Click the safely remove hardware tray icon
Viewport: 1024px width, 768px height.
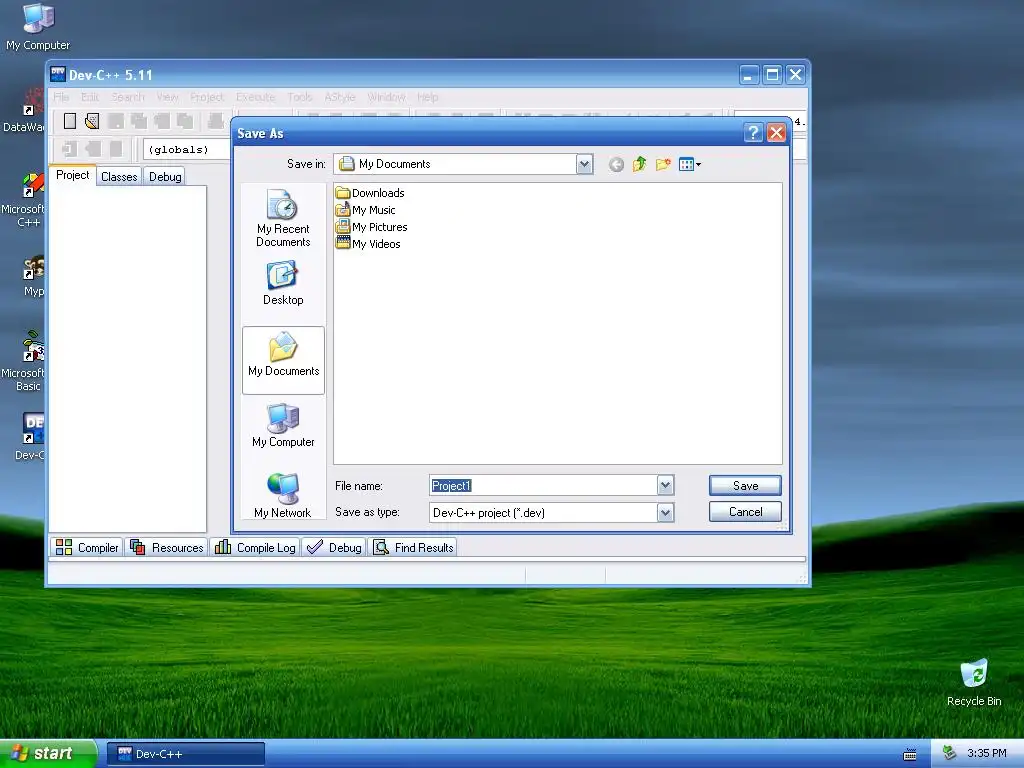pos(950,754)
